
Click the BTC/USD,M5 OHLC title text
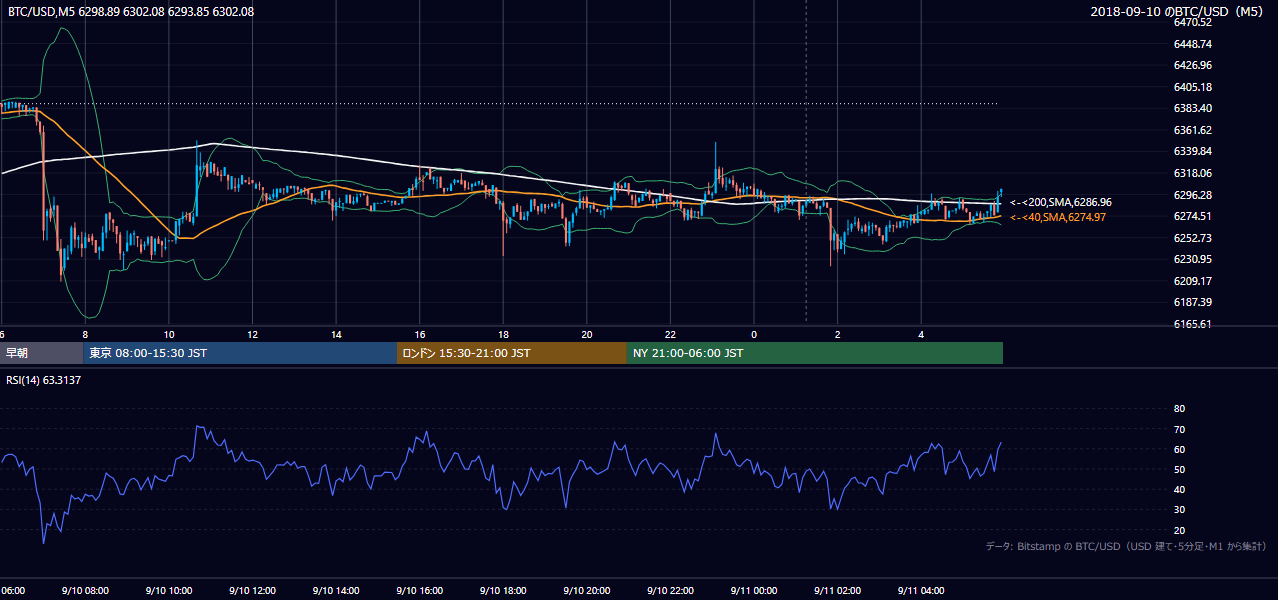click(x=131, y=11)
